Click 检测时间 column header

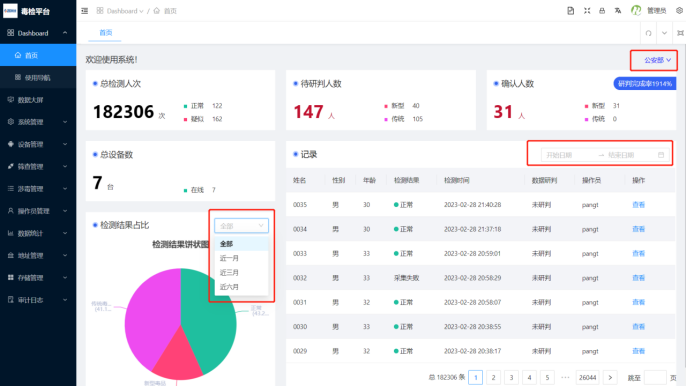(456, 180)
